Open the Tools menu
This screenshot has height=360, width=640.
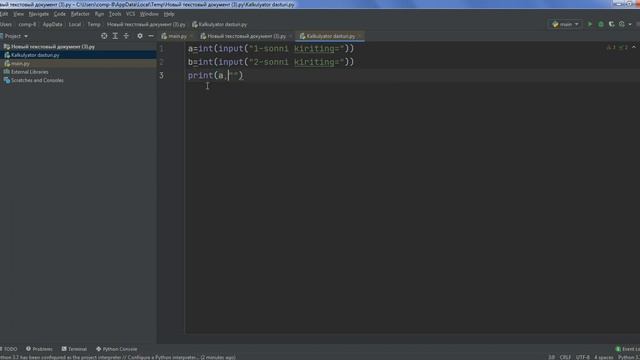[115, 14]
